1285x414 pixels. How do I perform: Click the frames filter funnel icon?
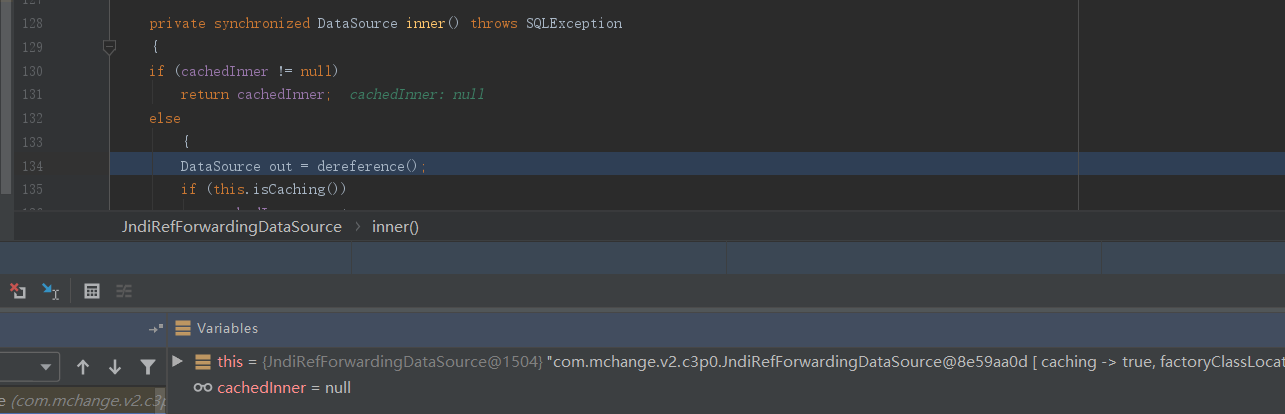pos(148,367)
